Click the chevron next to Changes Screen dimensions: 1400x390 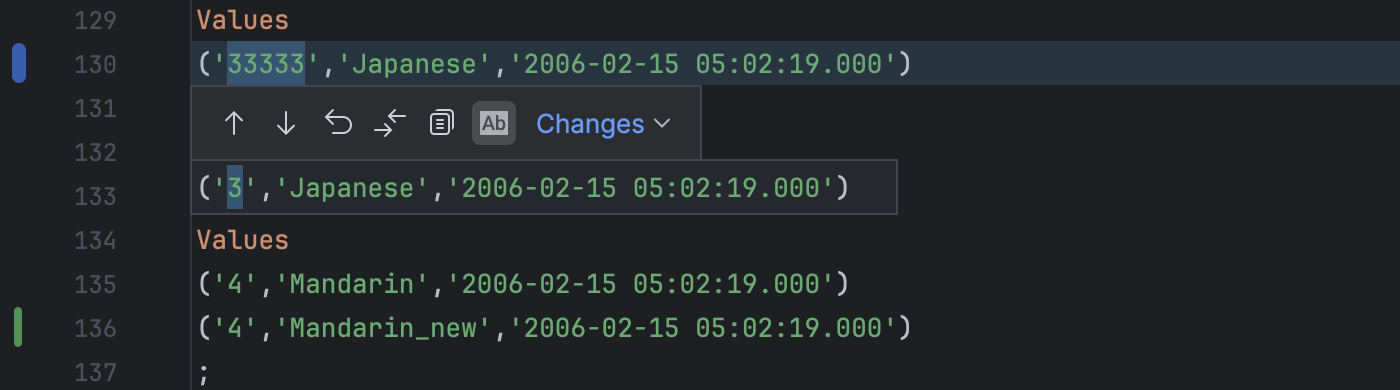661,124
